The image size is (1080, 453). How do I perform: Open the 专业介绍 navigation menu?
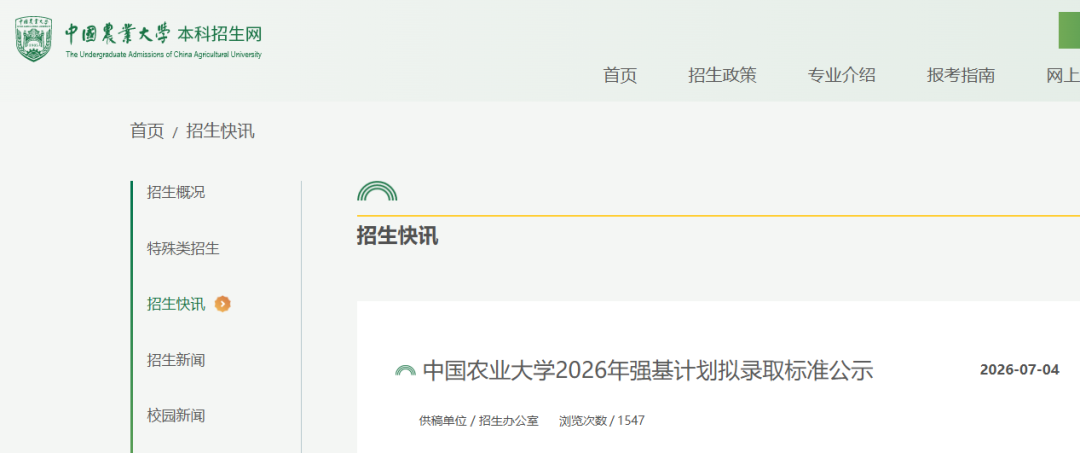coord(841,75)
